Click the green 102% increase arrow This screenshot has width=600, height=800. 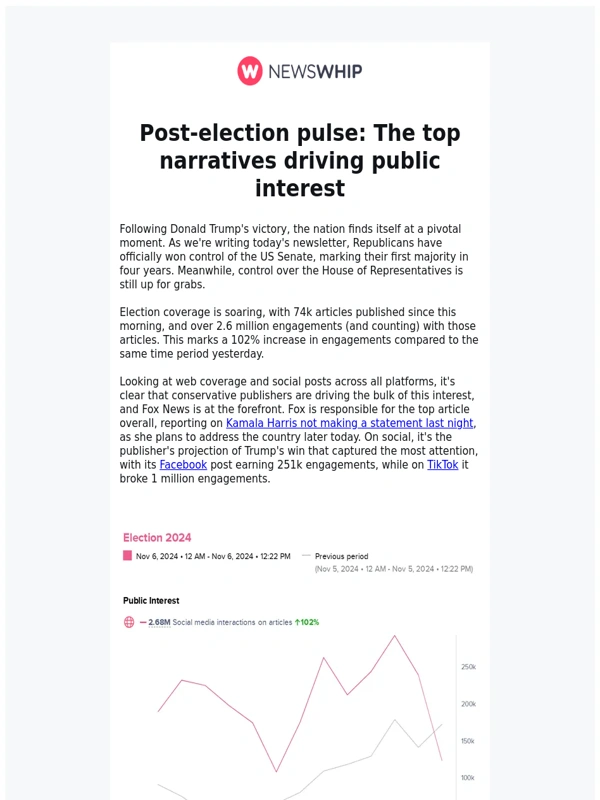[x=297, y=622]
